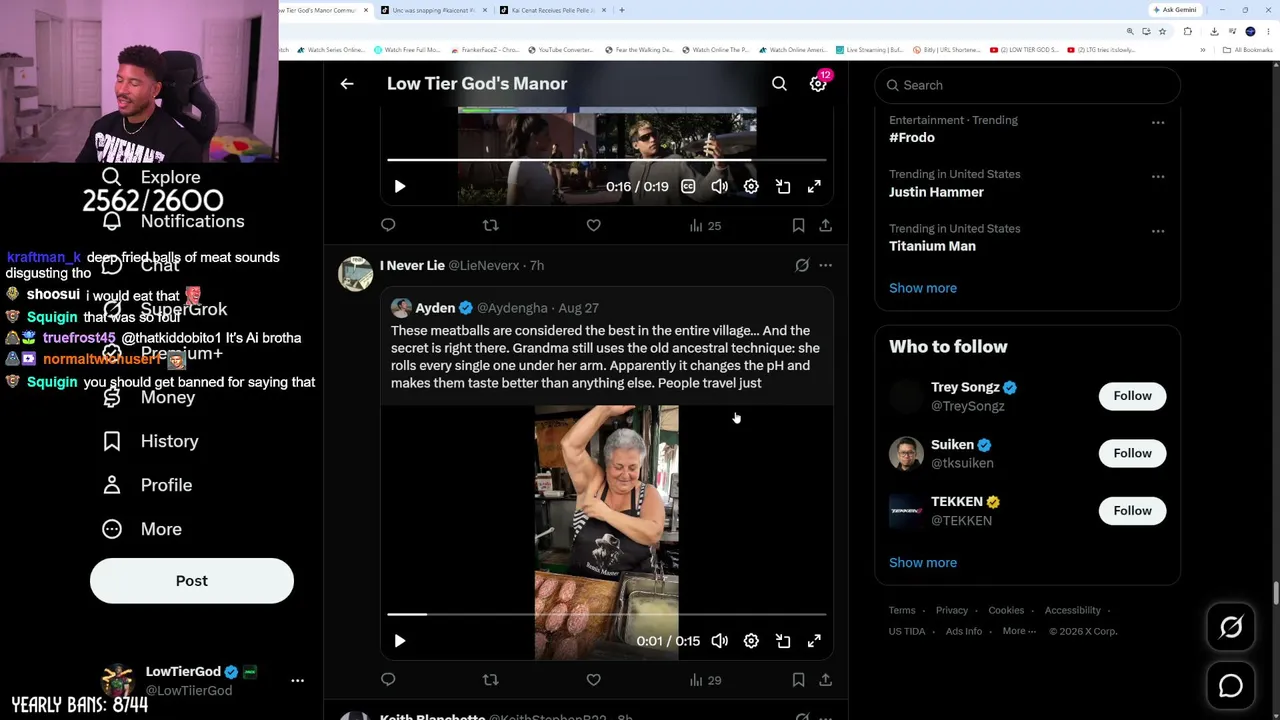The width and height of the screenshot is (1280, 720).
Task: Open History in the sidebar
Action: click(150, 441)
